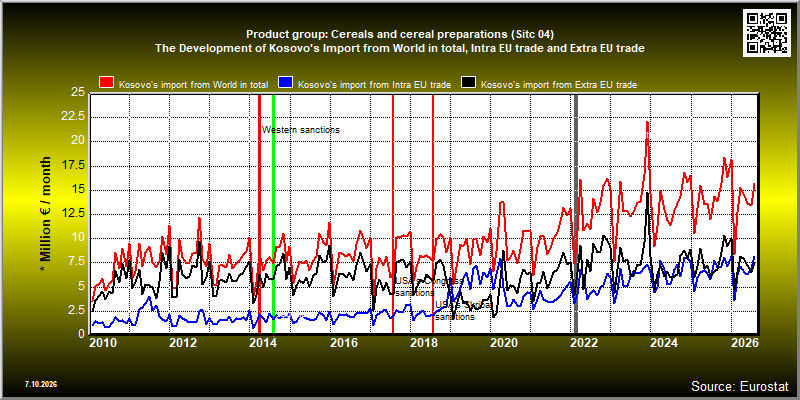Click the green vertical marker line
The width and height of the screenshot is (800, 400).
click(x=273, y=214)
